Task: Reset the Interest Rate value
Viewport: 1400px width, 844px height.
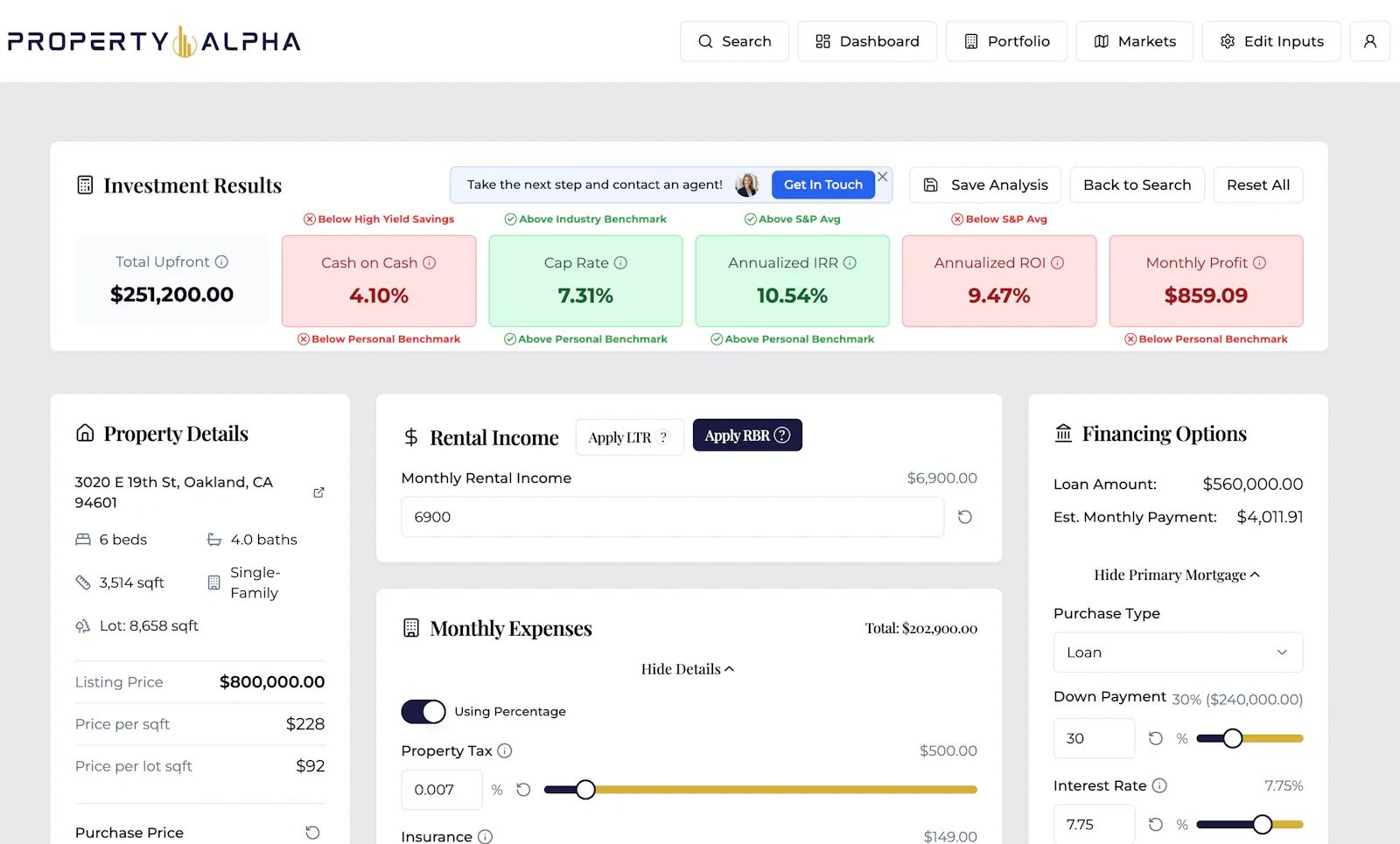Action: click(x=1156, y=824)
